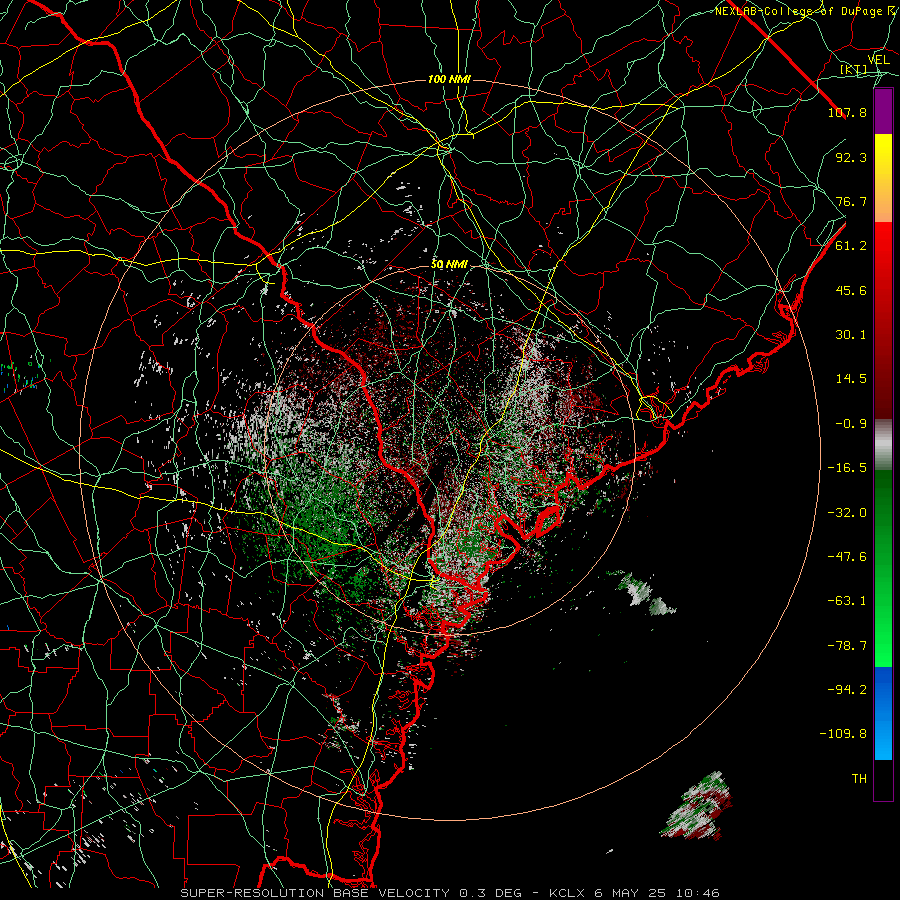Click the purple color bar segment
Image resolution: width=900 pixels, height=900 pixels.
click(x=883, y=111)
